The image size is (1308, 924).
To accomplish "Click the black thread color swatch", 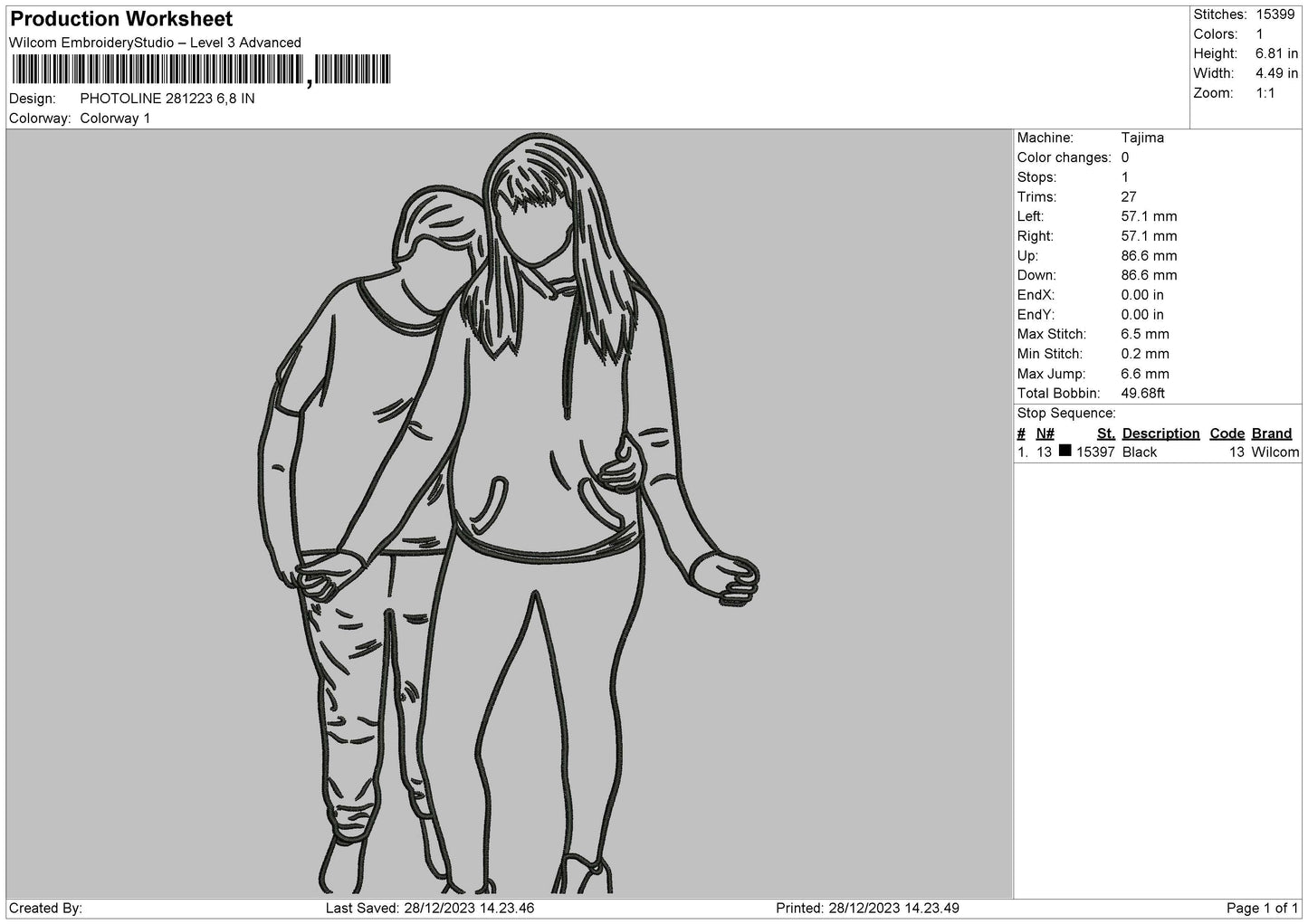I will [x=1065, y=451].
